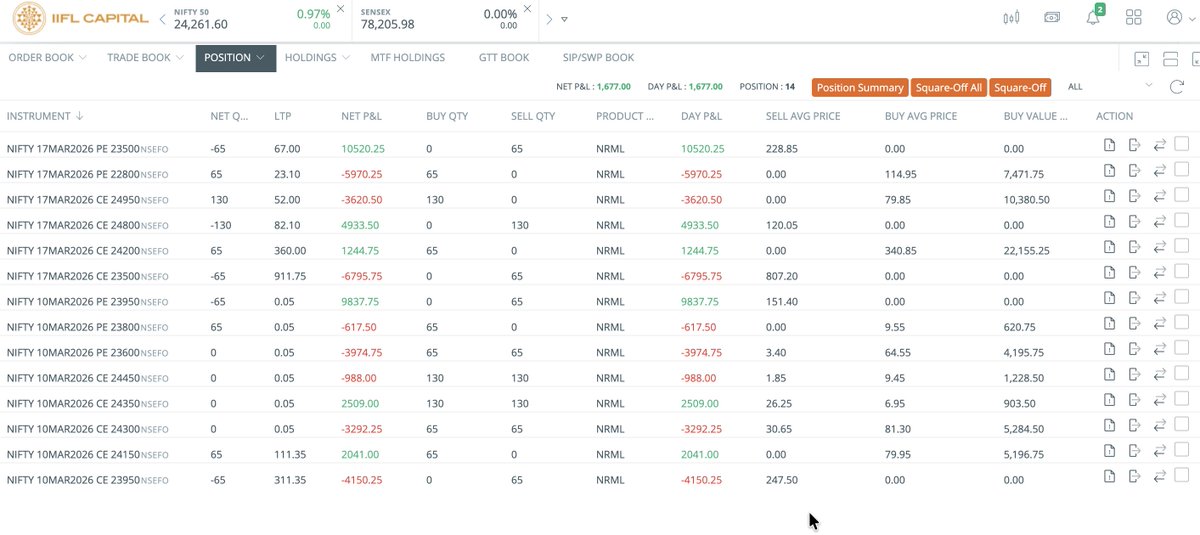
Task: Expand the HOLDINGS dropdown arrow
Action: point(346,58)
